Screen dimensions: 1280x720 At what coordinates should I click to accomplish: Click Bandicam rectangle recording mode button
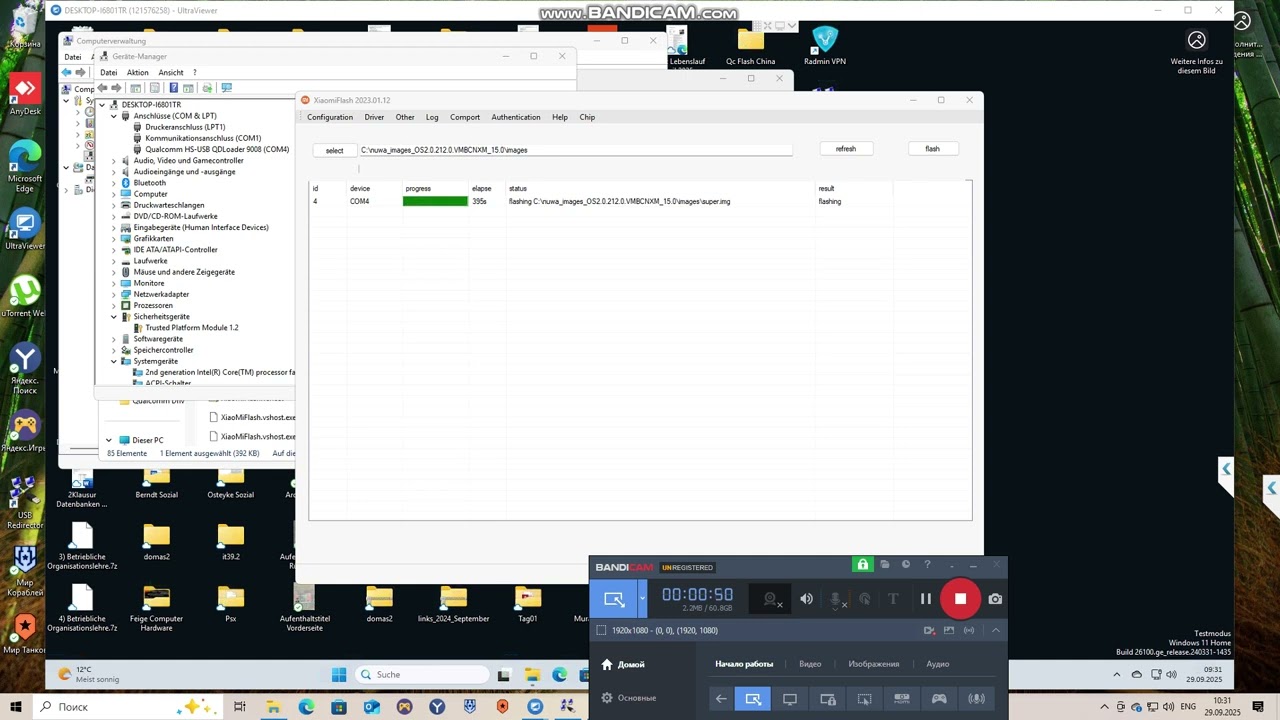click(x=614, y=599)
